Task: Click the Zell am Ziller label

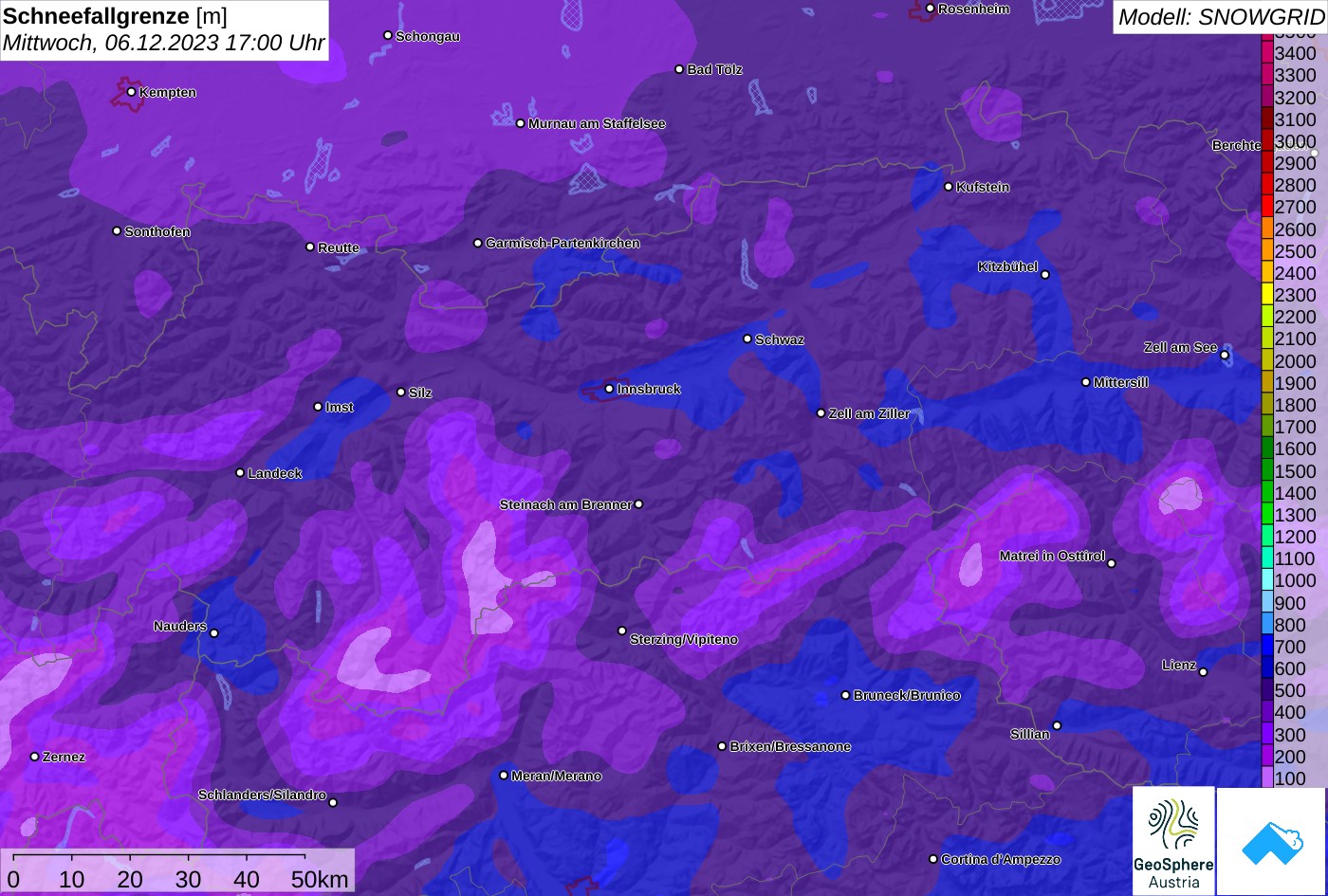Action: coord(870,413)
